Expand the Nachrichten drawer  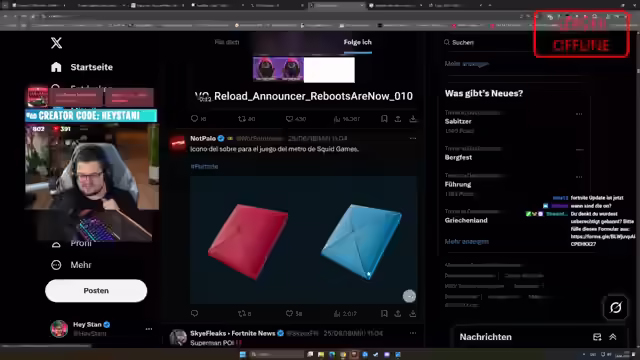pyautogui.click(x=613, y=337)
